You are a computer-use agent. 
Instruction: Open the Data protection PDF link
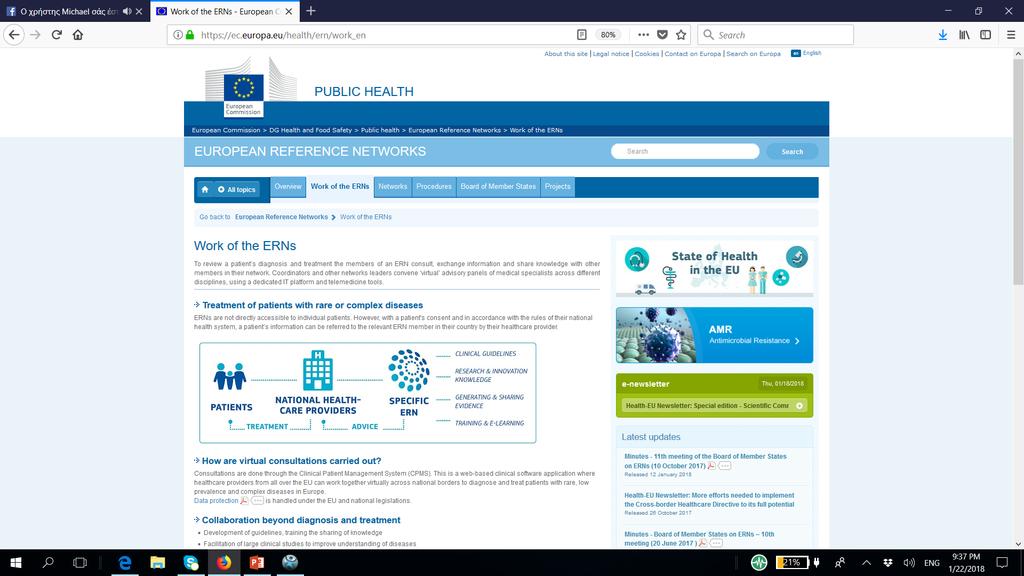(x=216, y=501)
